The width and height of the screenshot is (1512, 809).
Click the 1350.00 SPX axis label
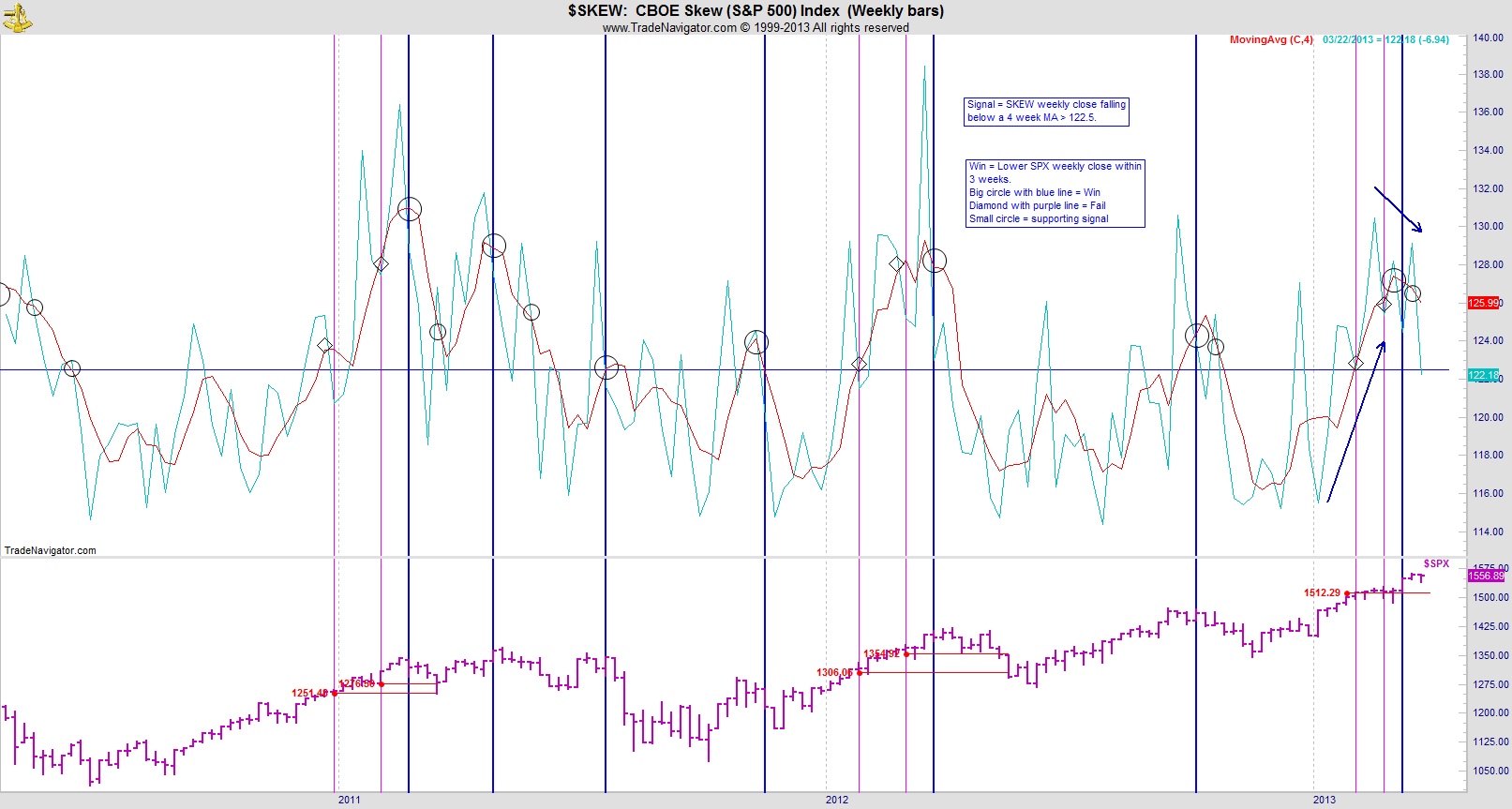(x=1490, y=655)
